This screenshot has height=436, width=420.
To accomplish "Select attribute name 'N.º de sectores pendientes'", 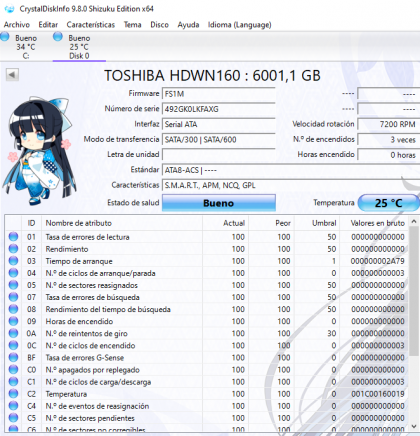I will 90,418.
